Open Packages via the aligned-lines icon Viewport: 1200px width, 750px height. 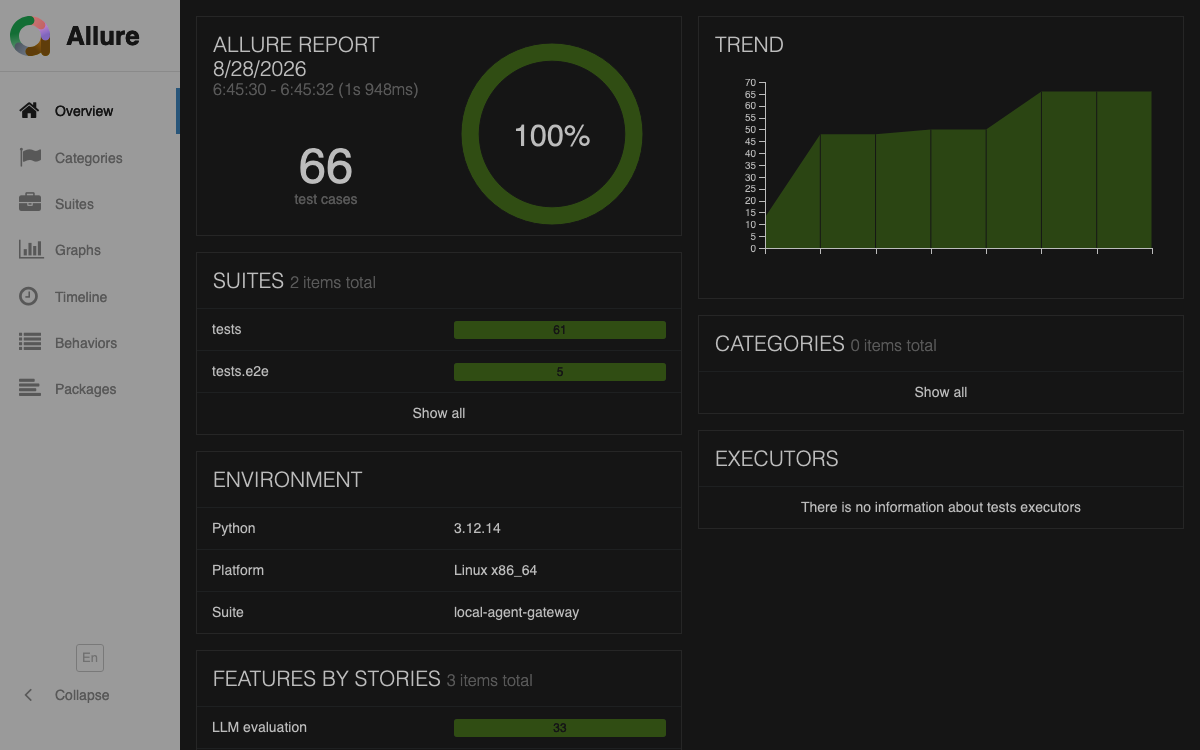pos(30,388)
